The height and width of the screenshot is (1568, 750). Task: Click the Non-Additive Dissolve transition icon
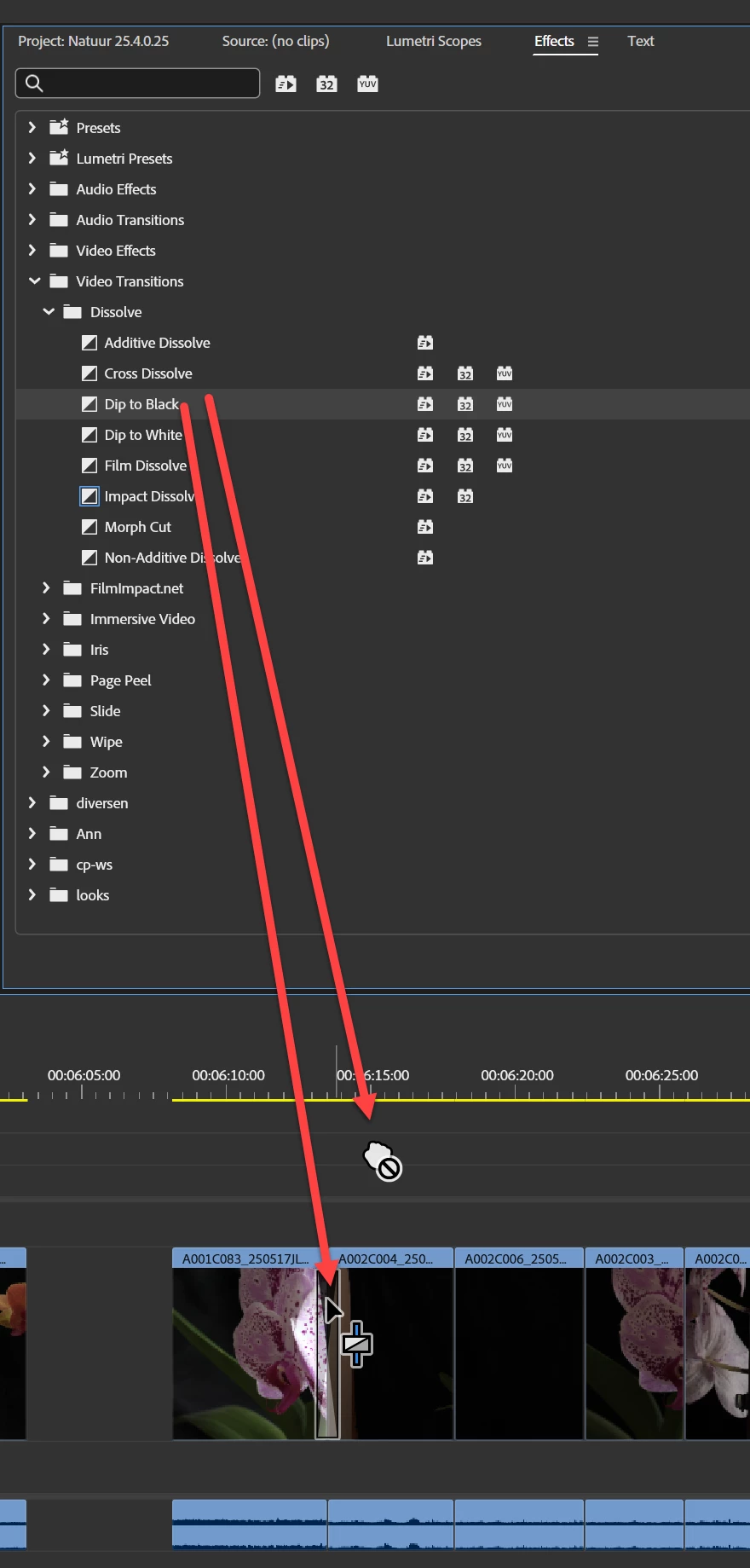click(89, 558)
